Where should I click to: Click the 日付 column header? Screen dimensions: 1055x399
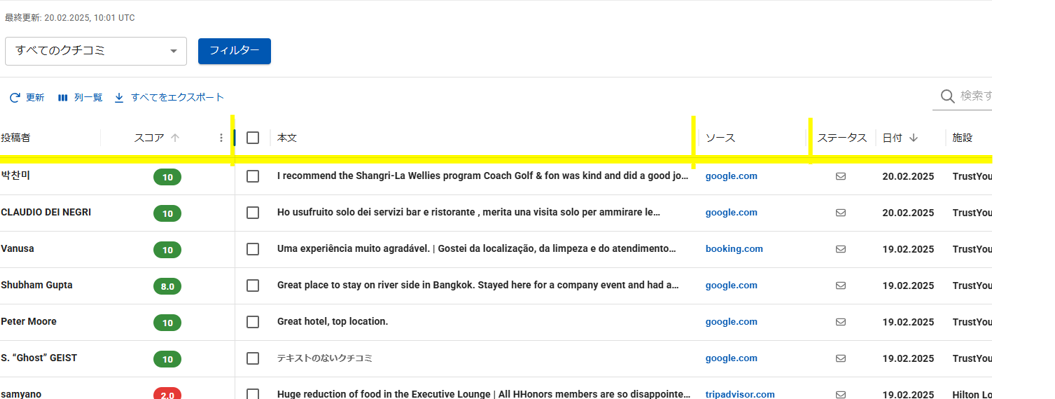[893, 138]
